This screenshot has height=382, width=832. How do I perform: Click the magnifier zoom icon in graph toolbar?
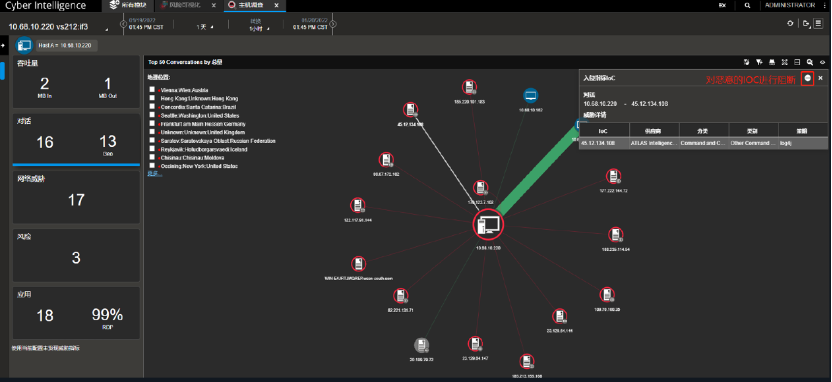(x=810, y=62)
